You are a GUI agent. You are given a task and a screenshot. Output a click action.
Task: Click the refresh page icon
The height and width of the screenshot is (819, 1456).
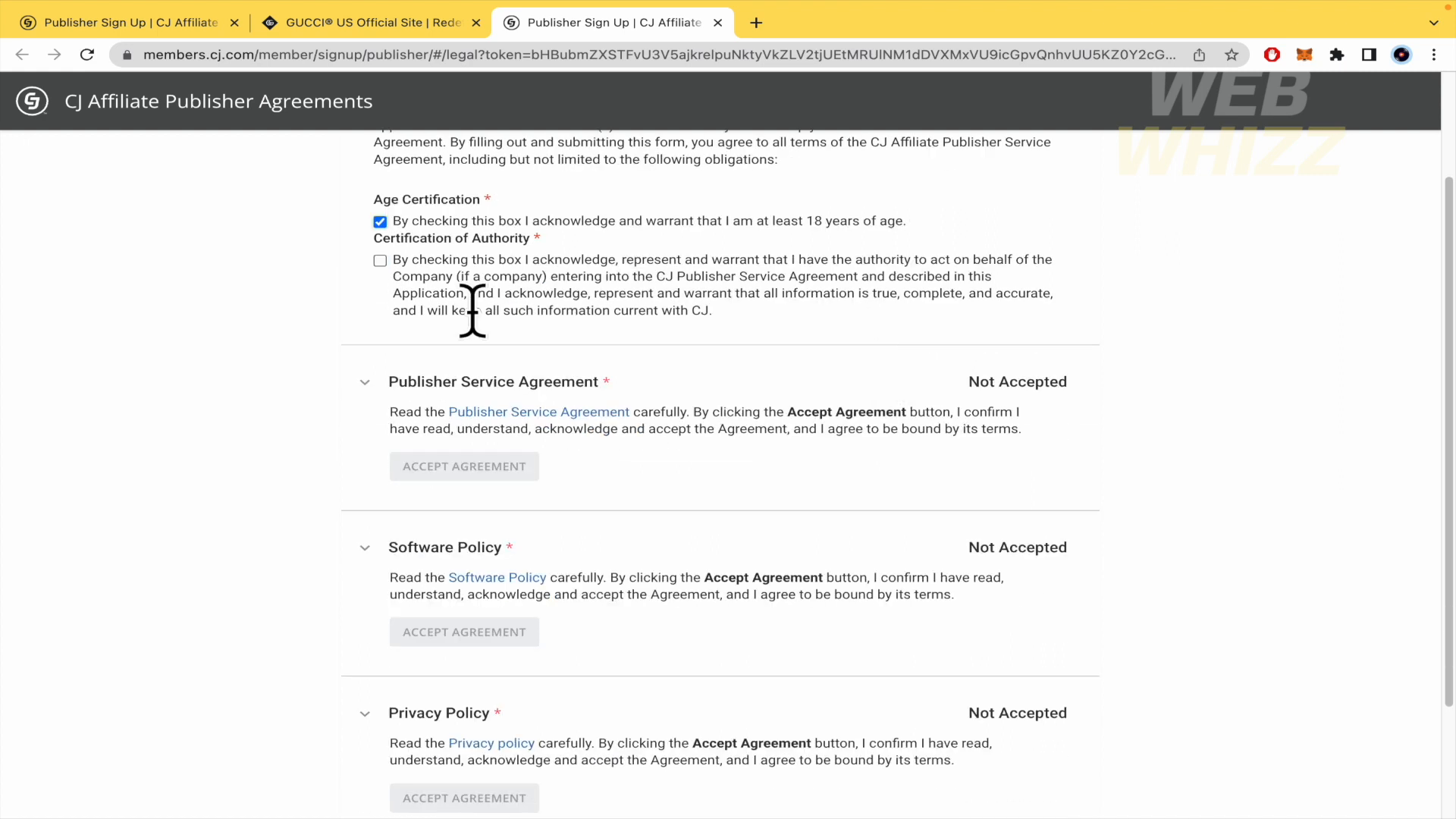click(87, 55)
